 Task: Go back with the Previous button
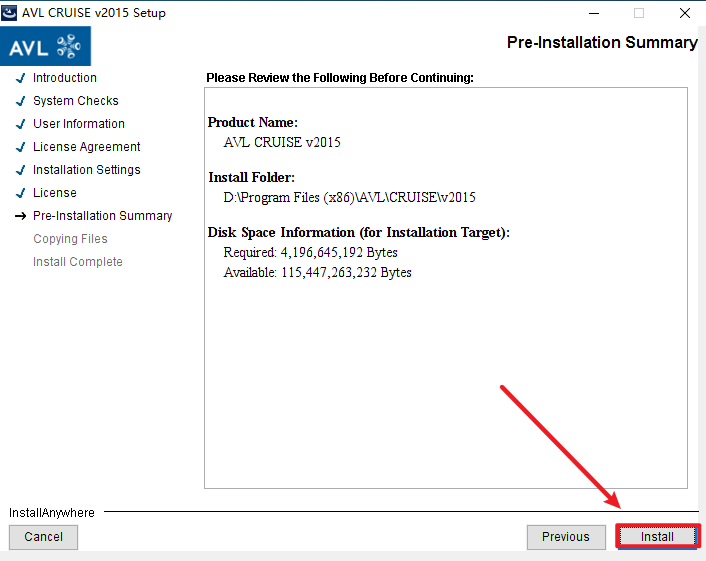click(x=565, y=537)
